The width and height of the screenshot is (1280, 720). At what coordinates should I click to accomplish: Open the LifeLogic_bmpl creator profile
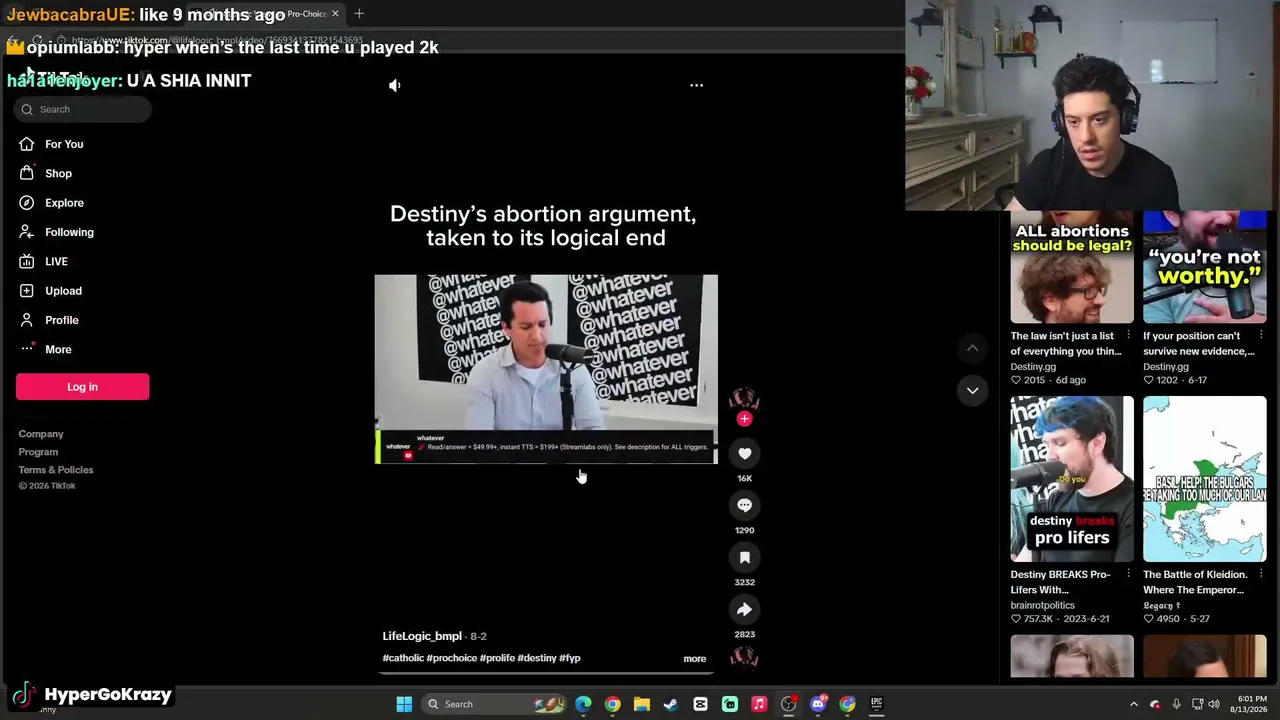tap(422, 636)
